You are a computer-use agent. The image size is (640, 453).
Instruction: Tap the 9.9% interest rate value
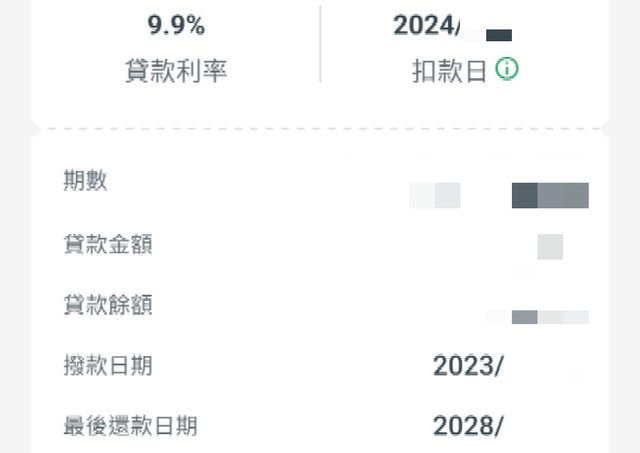point(176,26)
